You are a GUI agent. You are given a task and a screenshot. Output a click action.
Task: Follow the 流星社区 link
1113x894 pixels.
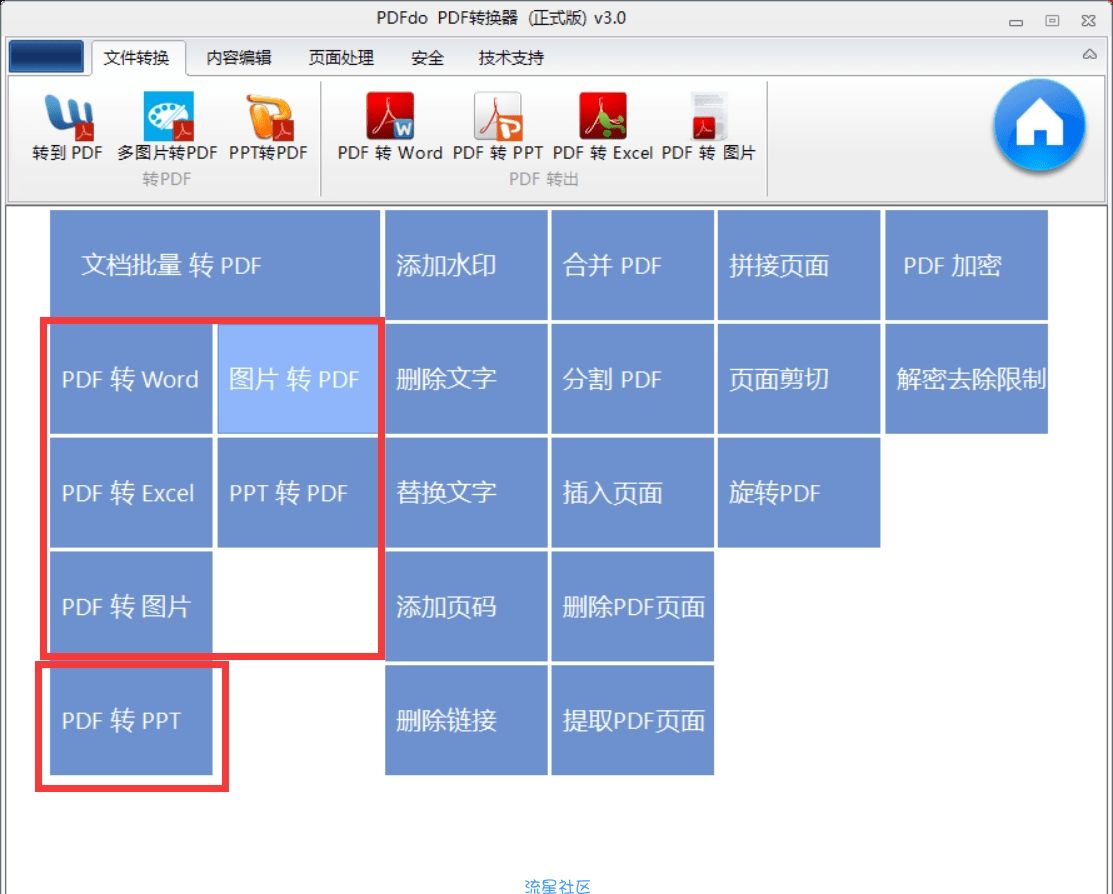pyautogui.click(x=557, y=886)
